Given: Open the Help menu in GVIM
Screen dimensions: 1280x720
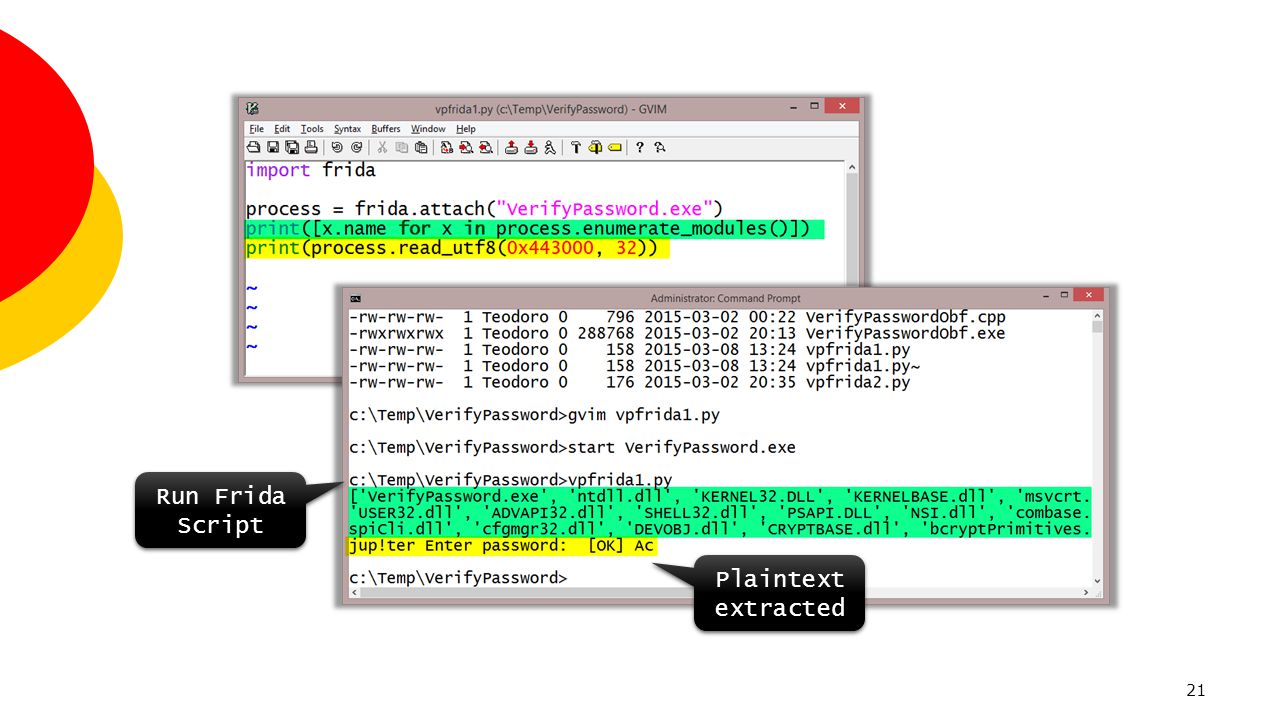Looking at the screenshot, I should [x=466, y=129].
